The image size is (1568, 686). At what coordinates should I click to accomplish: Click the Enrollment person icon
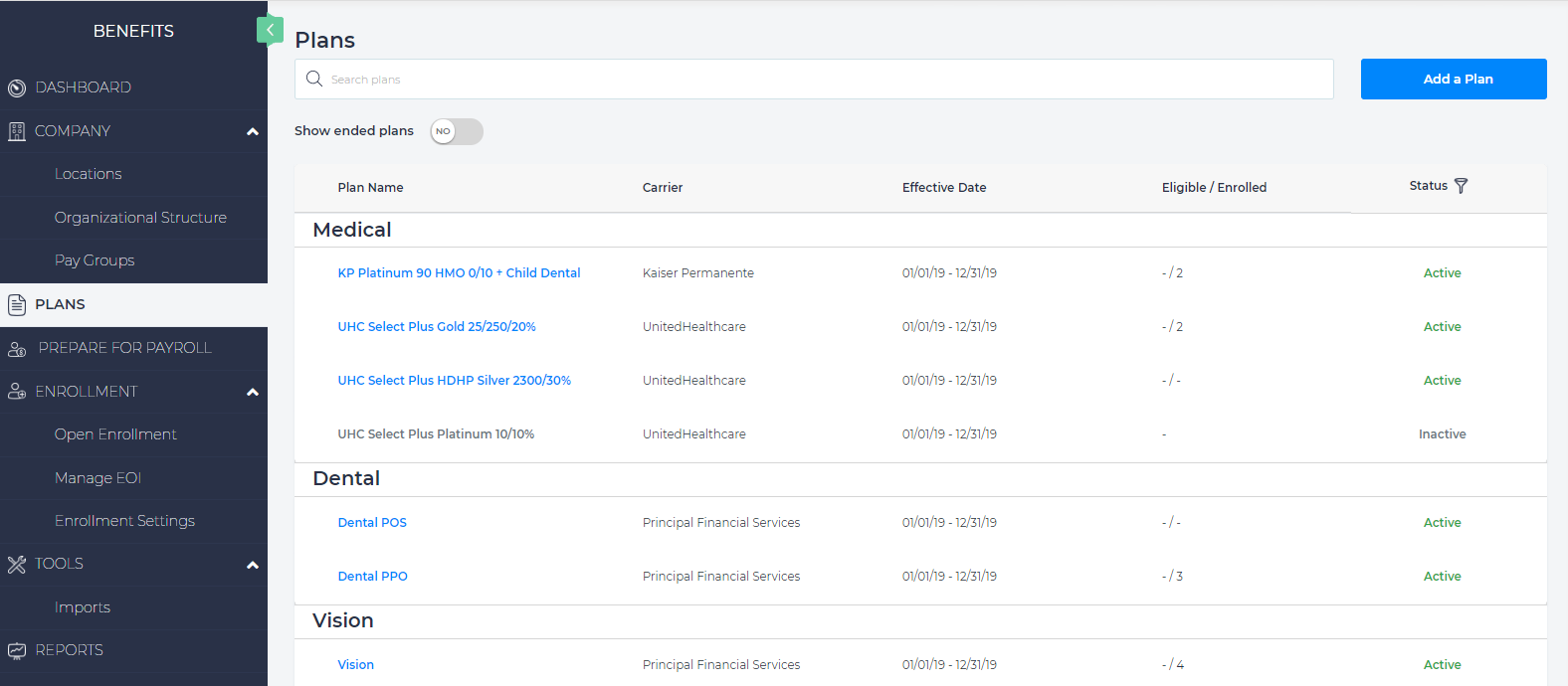click(17, 392)
